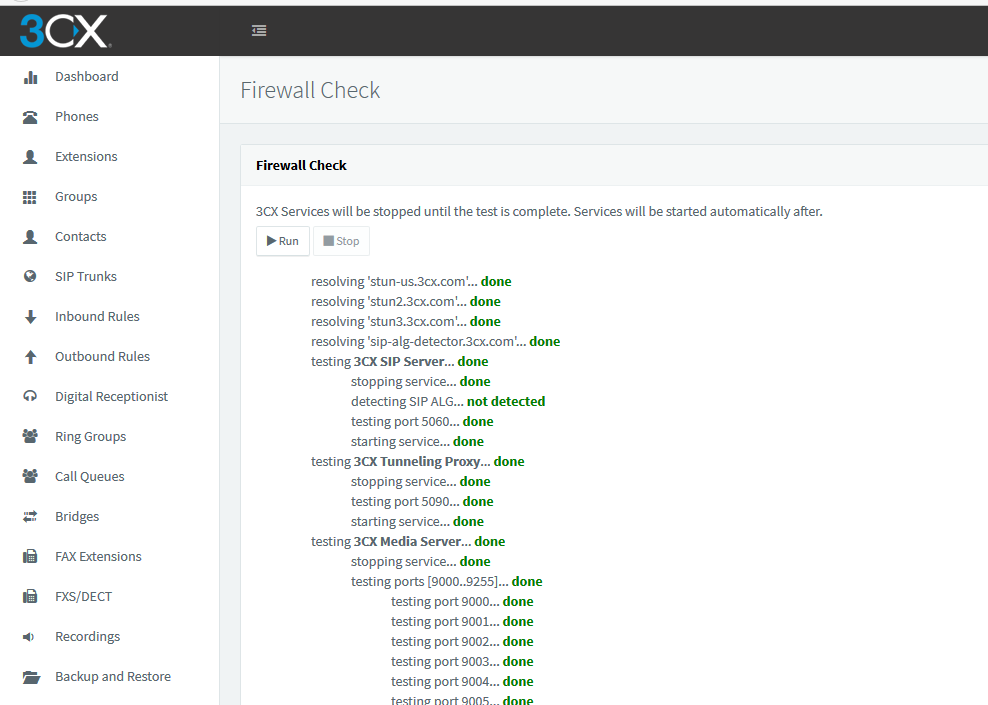Collapse the sidebar with the hamburger toggle
This screenshot has height=705, width=988.
click(259, 30)
